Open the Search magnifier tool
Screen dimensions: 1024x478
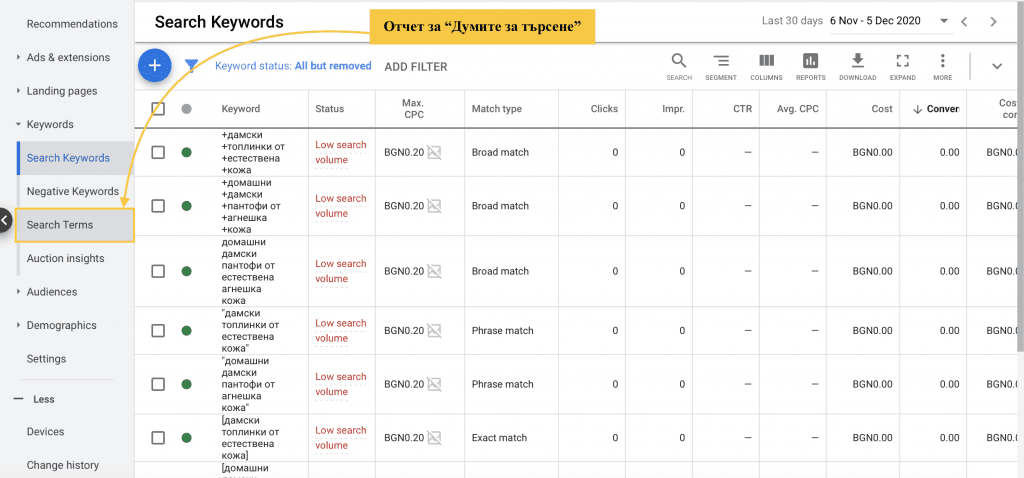679,66
